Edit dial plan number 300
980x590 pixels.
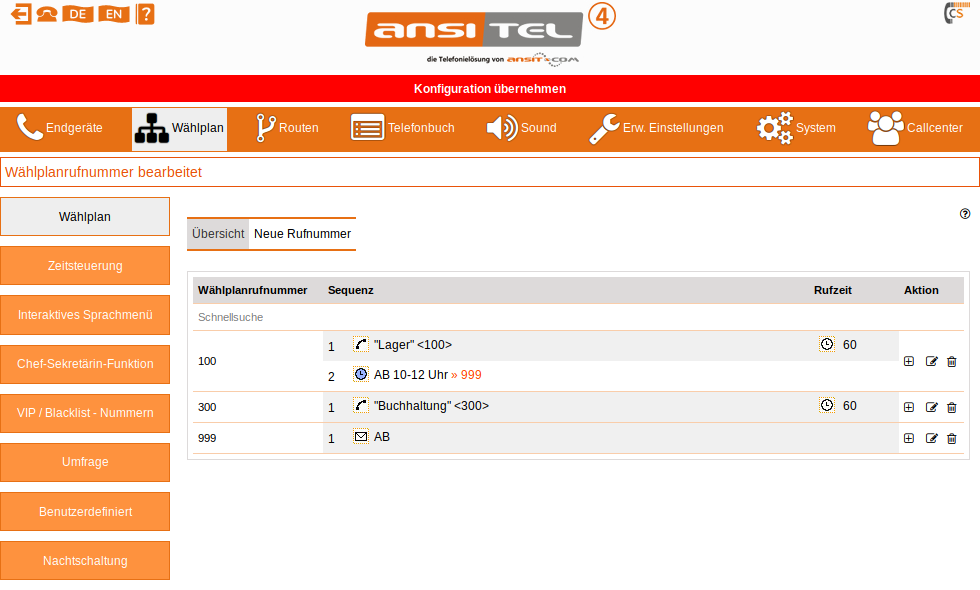point(931,407)
